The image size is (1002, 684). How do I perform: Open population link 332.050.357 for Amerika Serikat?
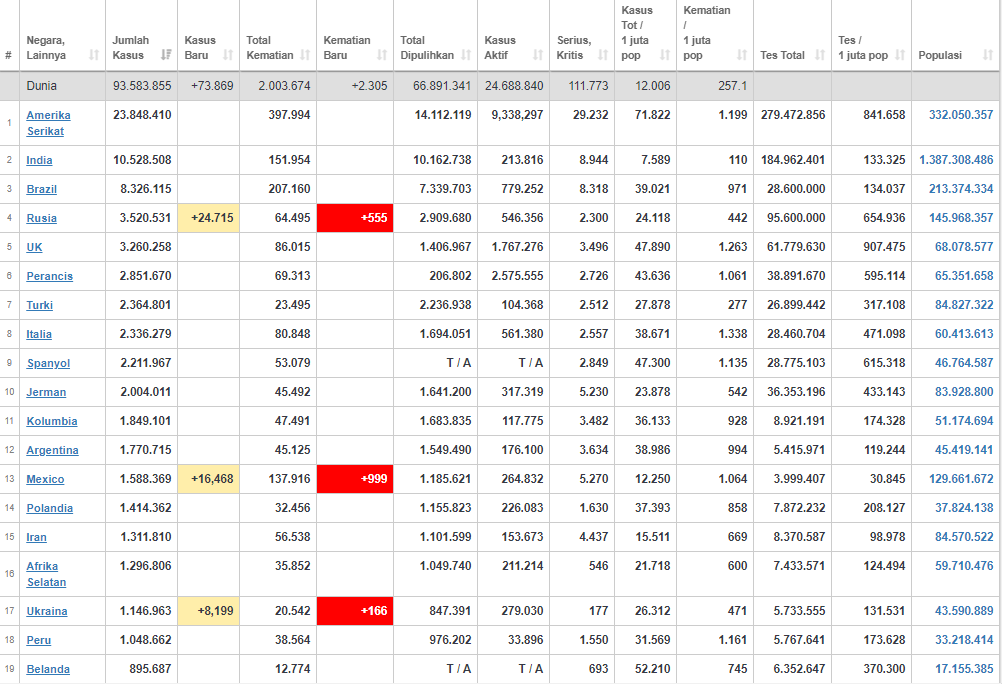tap(961, 115)
